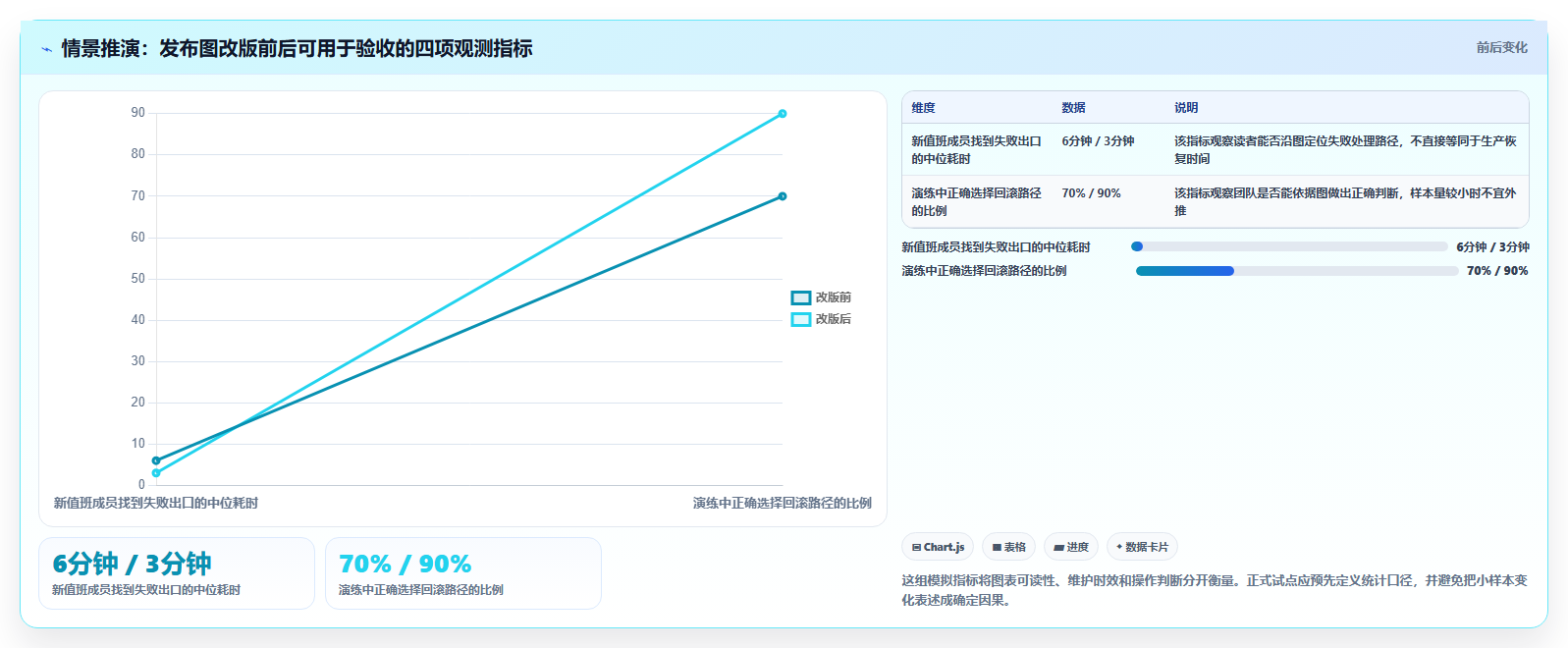Click the header icon before 情景推演 title

tap(46, 49)
